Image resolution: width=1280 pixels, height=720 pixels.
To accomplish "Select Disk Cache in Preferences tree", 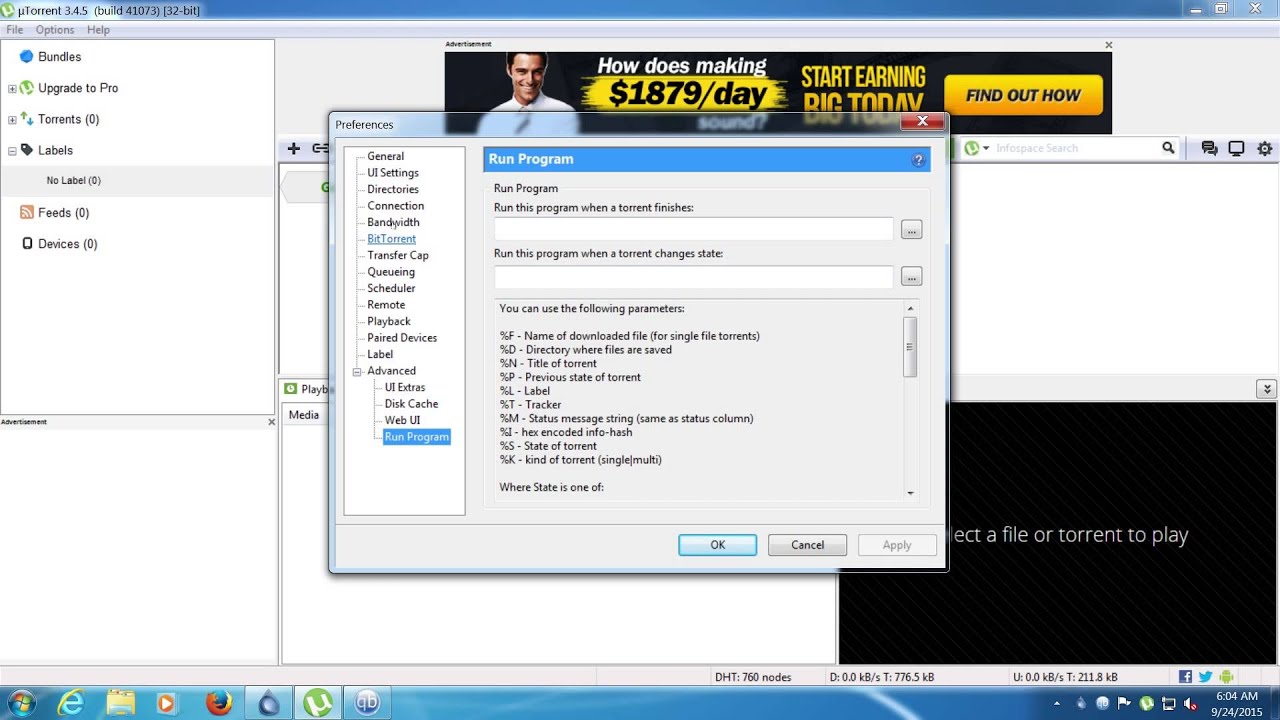I will point(411,404).
